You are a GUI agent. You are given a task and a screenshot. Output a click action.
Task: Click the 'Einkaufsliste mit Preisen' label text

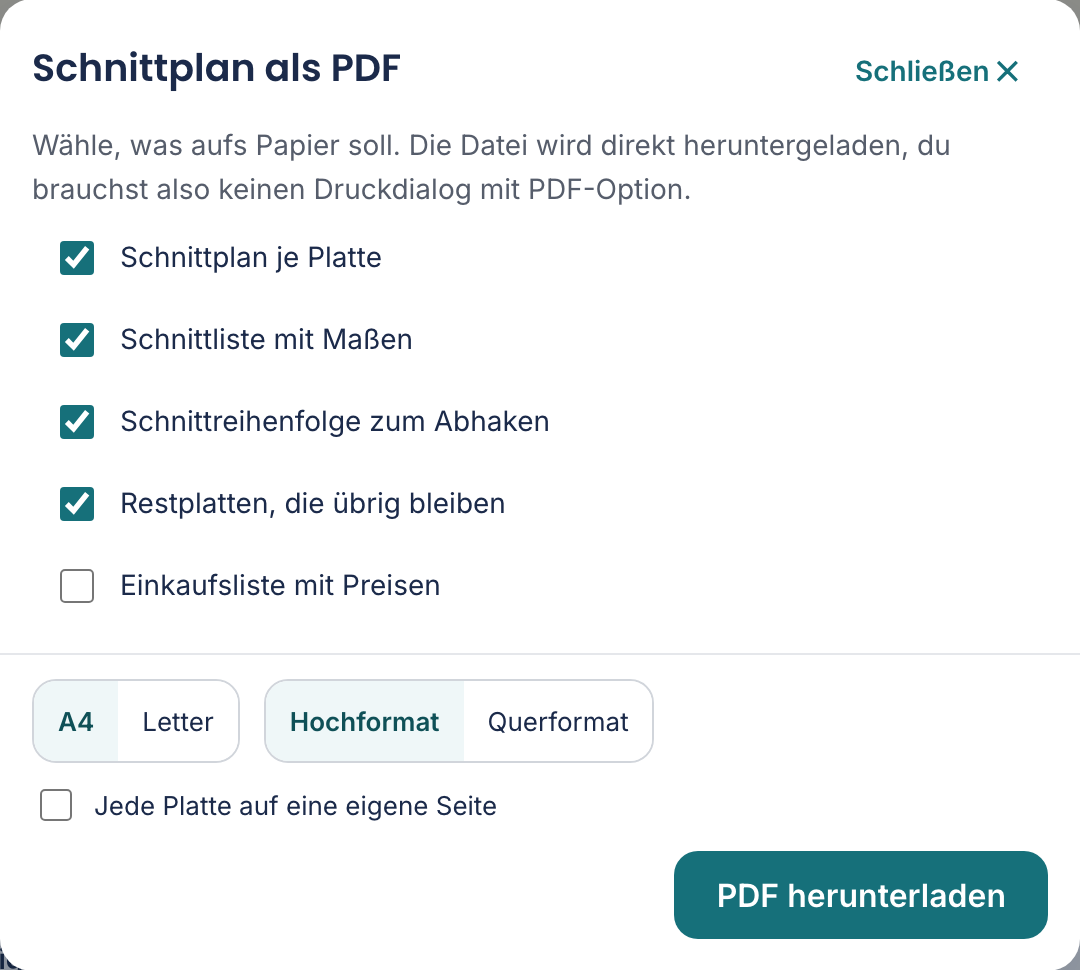[280, 586]
